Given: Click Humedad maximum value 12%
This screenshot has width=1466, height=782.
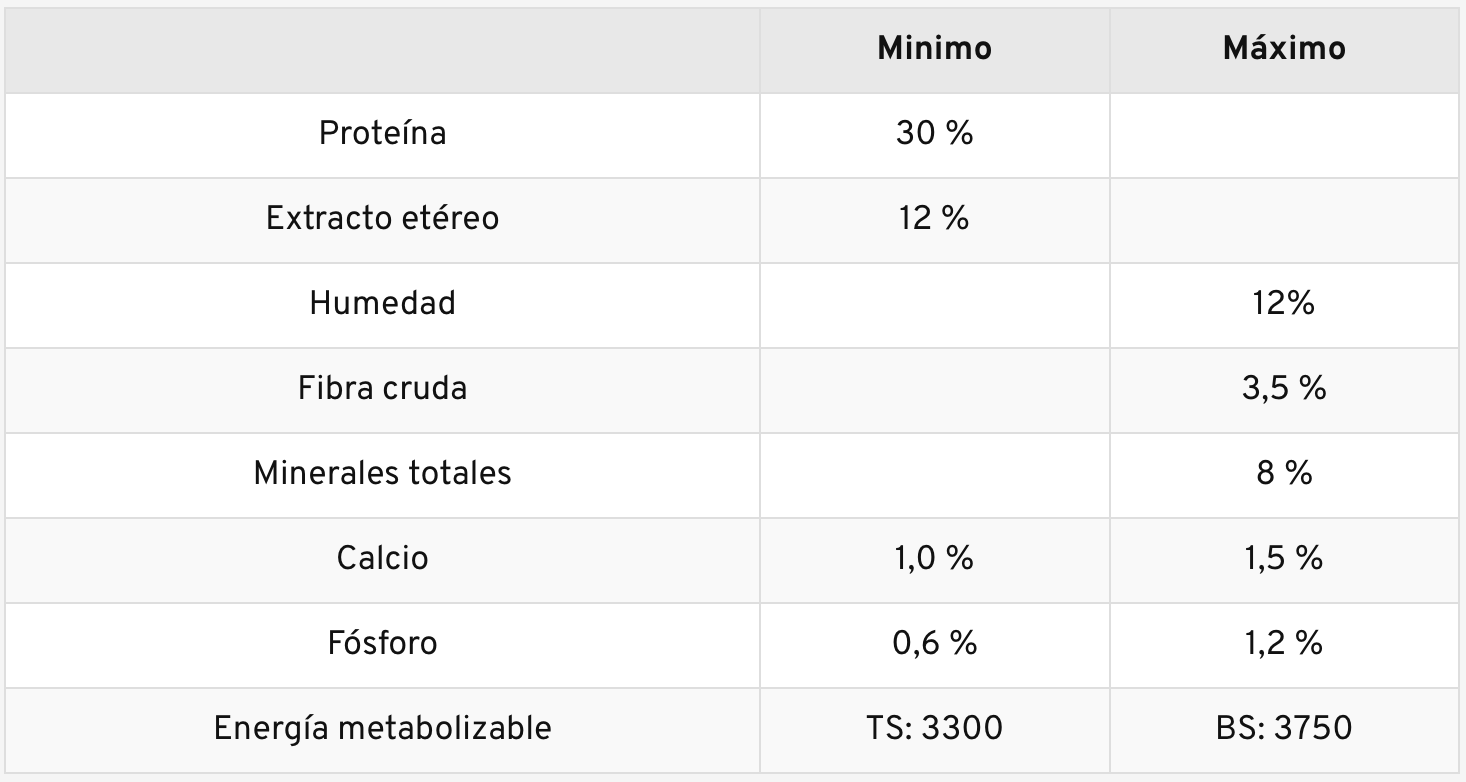Looking at the screenshot, I should [x=1284, y=303].
